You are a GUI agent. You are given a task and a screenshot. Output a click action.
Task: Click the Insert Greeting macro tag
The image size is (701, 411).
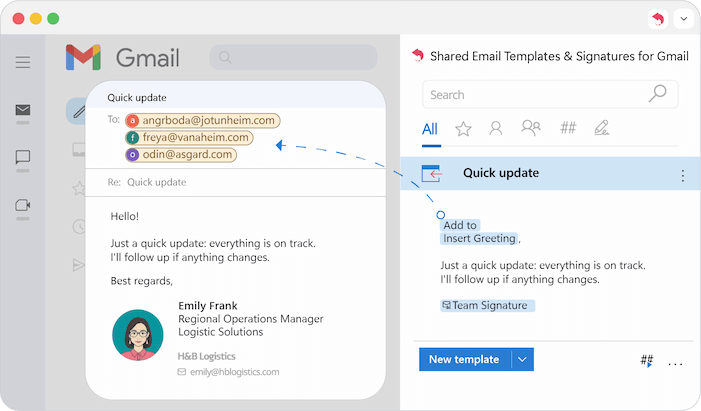click(479, 238)
